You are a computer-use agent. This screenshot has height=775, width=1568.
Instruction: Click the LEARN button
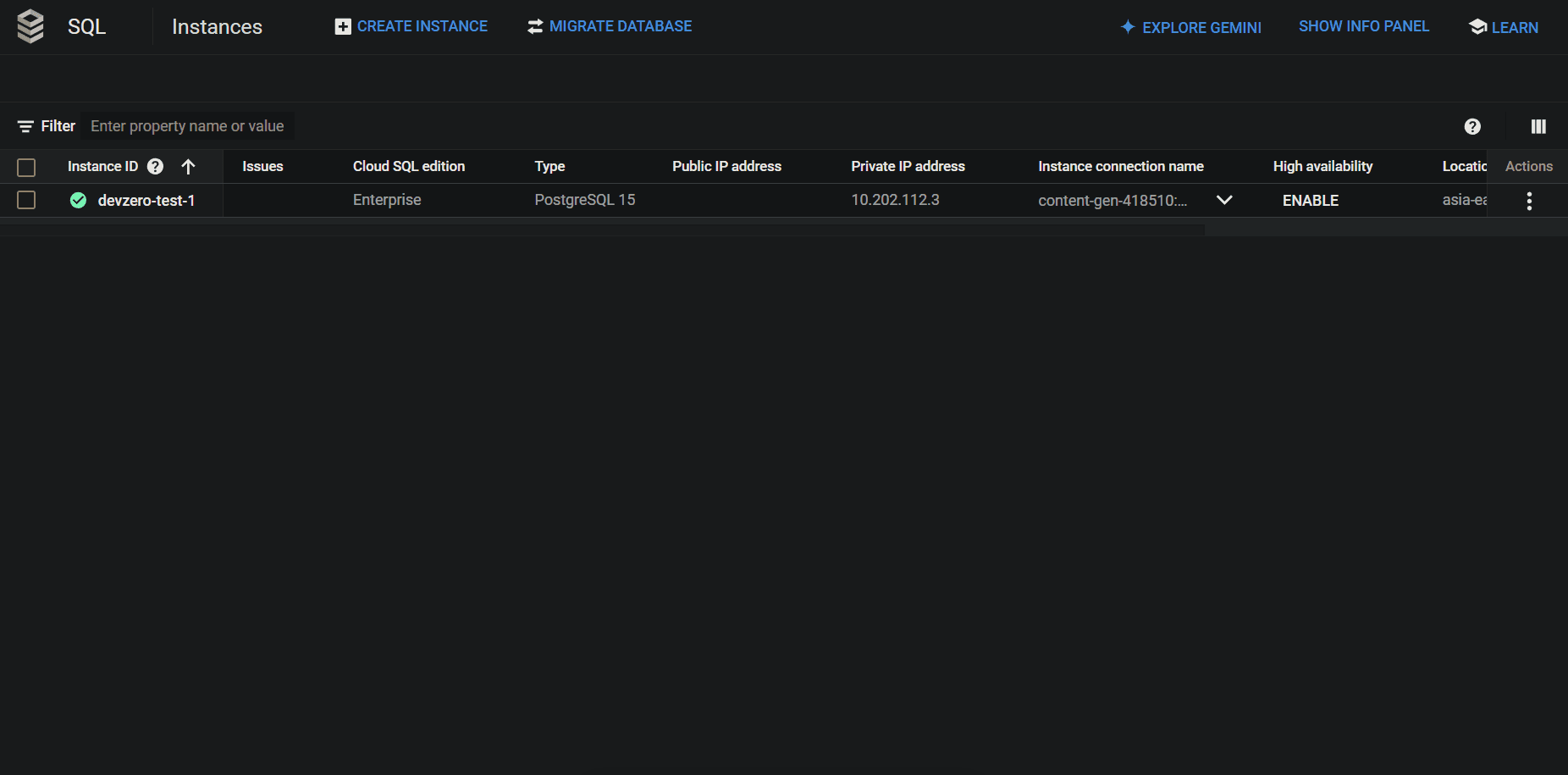point(1504,27)
